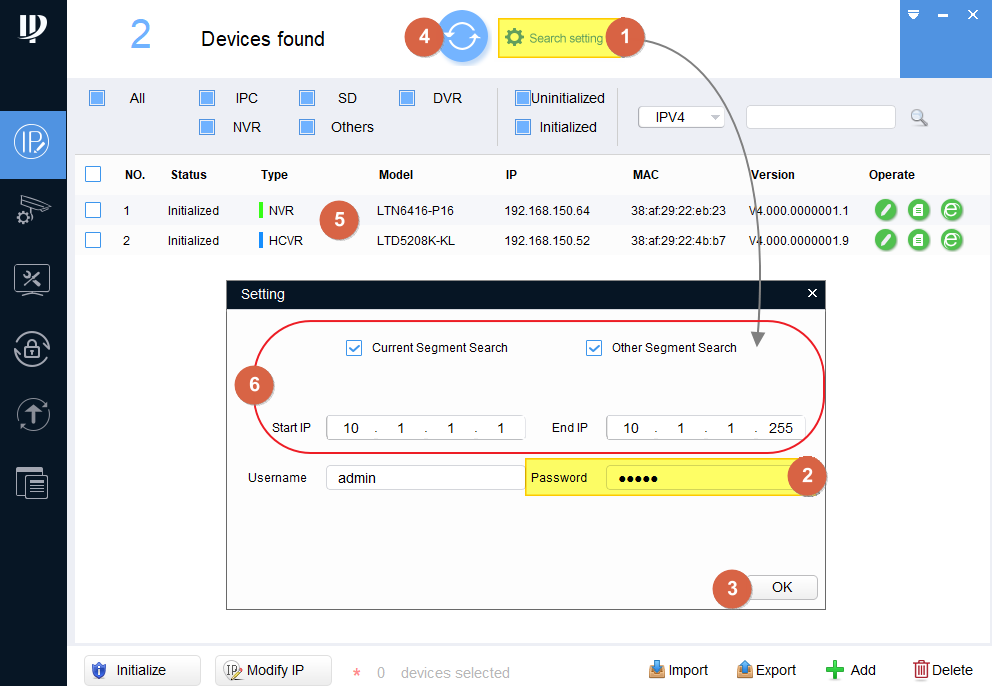Click the MAC 38:af:29:22:eb:23
This screenshot has height=686, width=992.
[678, 211]
